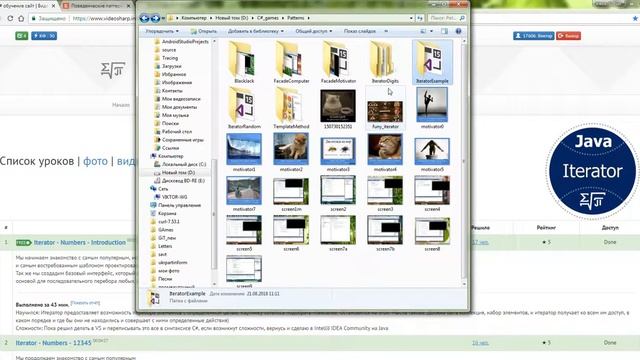Select the screen5 image file
This screenshot has height=360, width=640.
coord(244,233)
